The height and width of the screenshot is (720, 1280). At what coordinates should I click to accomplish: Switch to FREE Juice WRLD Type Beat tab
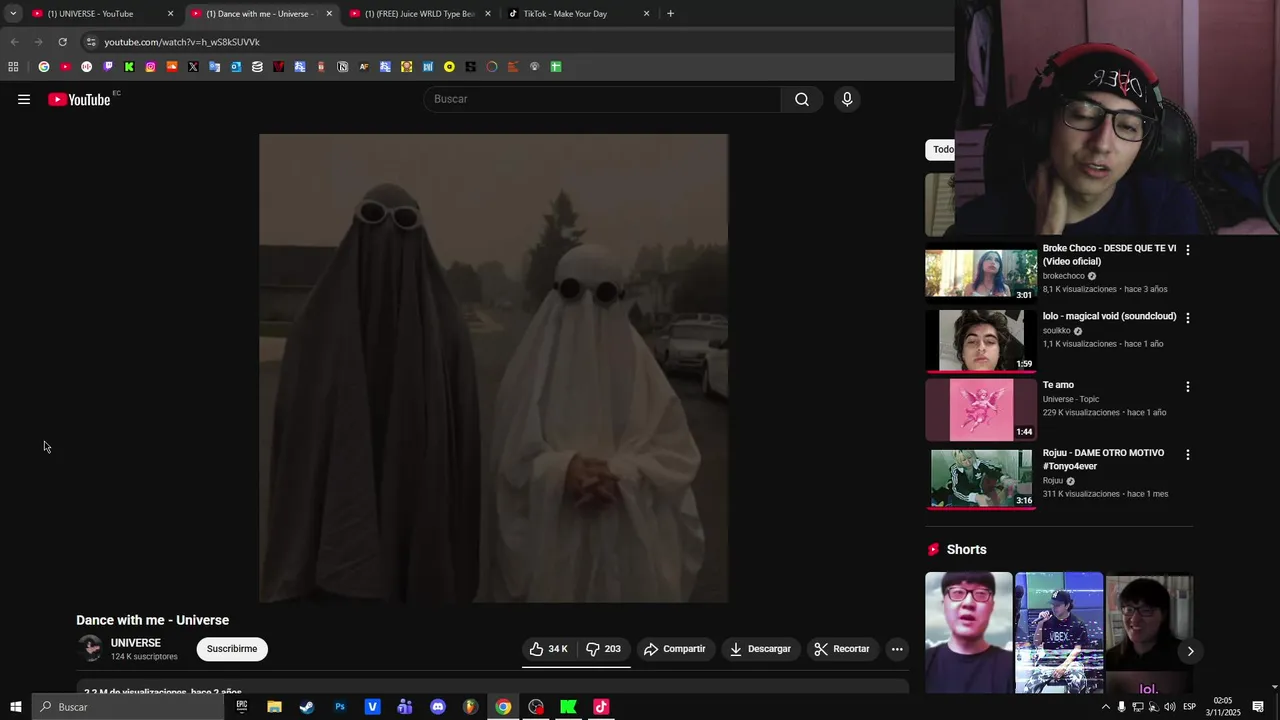click(420, 14)
